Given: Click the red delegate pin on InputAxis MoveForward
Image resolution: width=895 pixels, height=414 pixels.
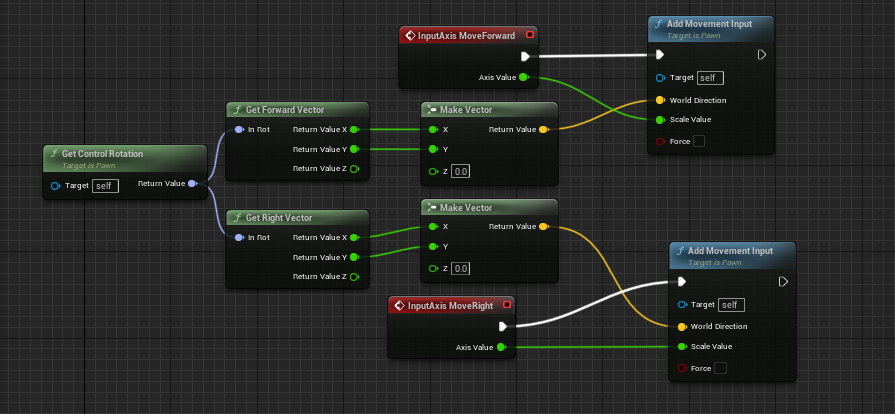Looking at the screenshot, I should tap(529, 35).
